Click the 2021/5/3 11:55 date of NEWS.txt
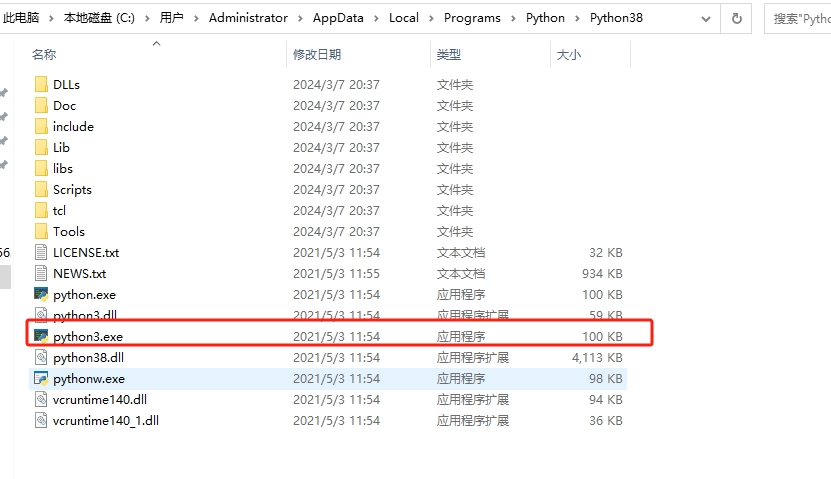The image size is (831, 479). tap(336, 274)
